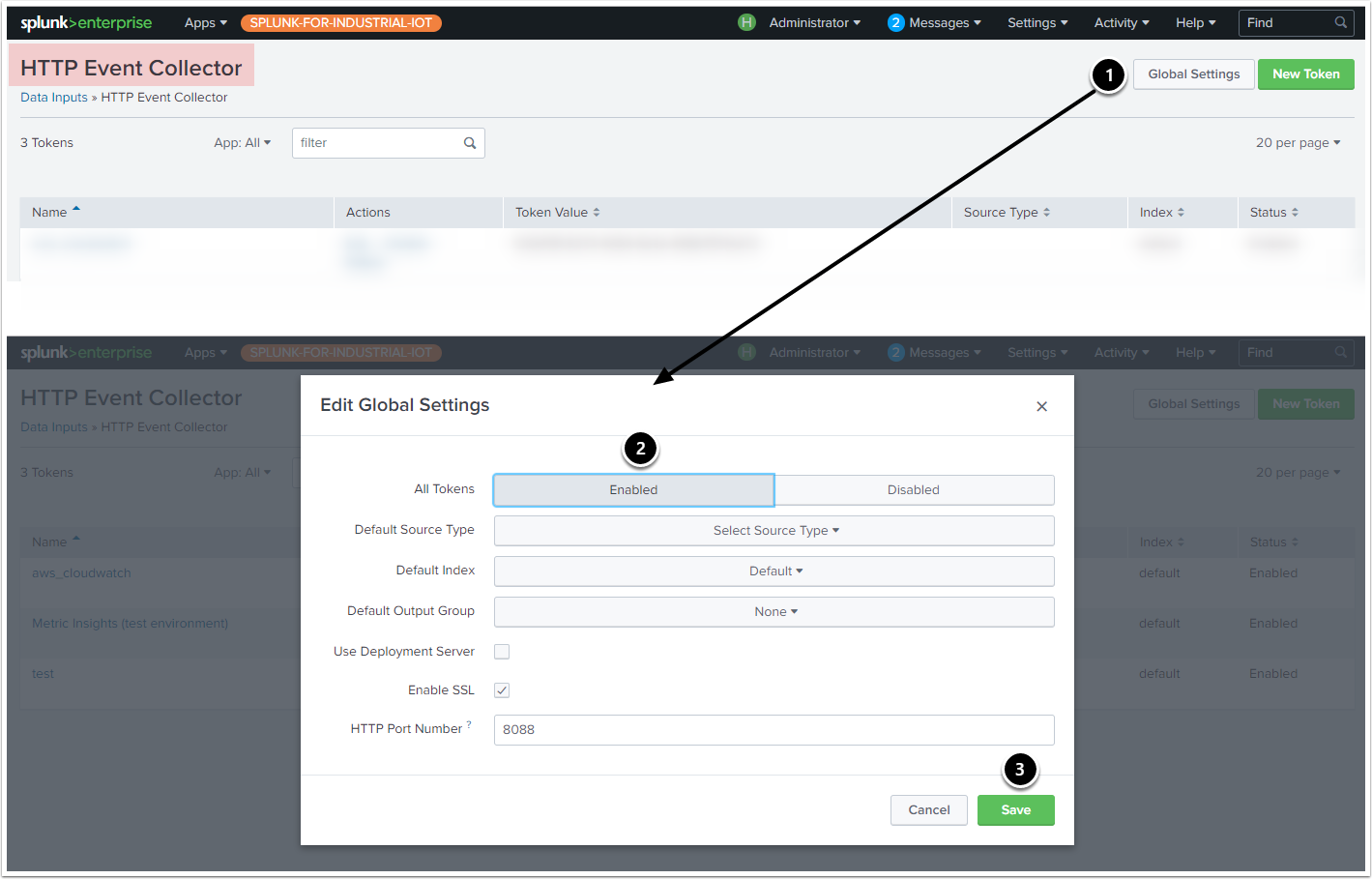Sort by the undimmed Status column header
This screenshot has width=1372, height=879.
coord(1273,213)
